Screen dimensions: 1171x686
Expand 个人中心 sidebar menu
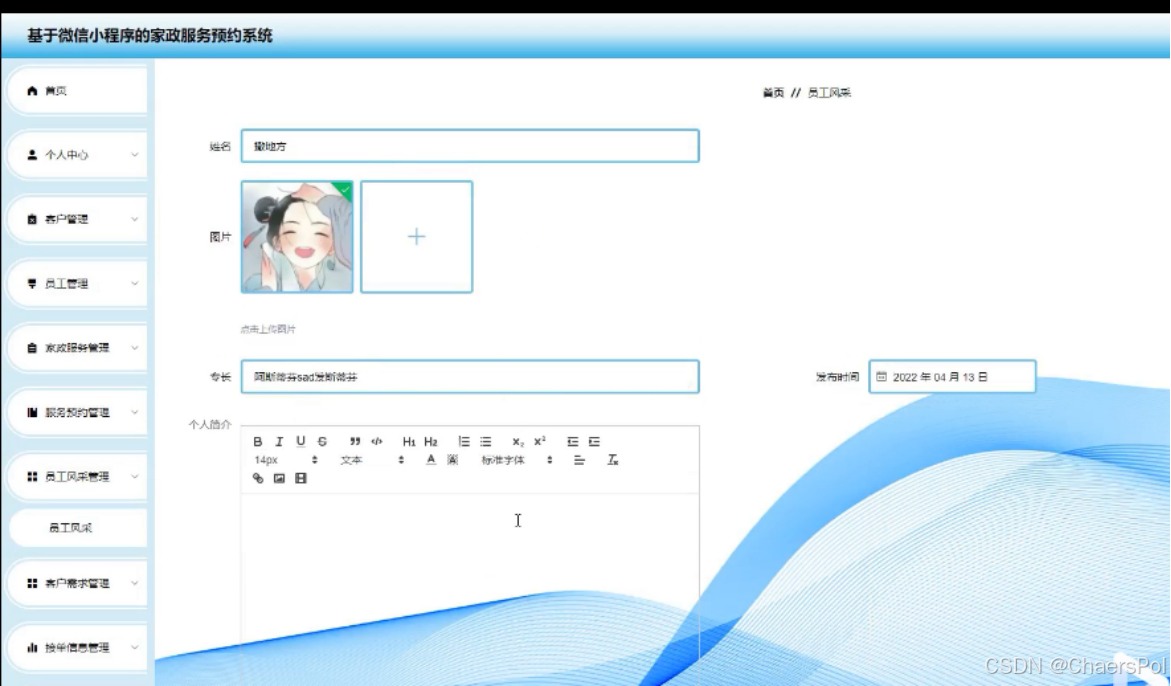pyautogui.click(x=78, y=155)
